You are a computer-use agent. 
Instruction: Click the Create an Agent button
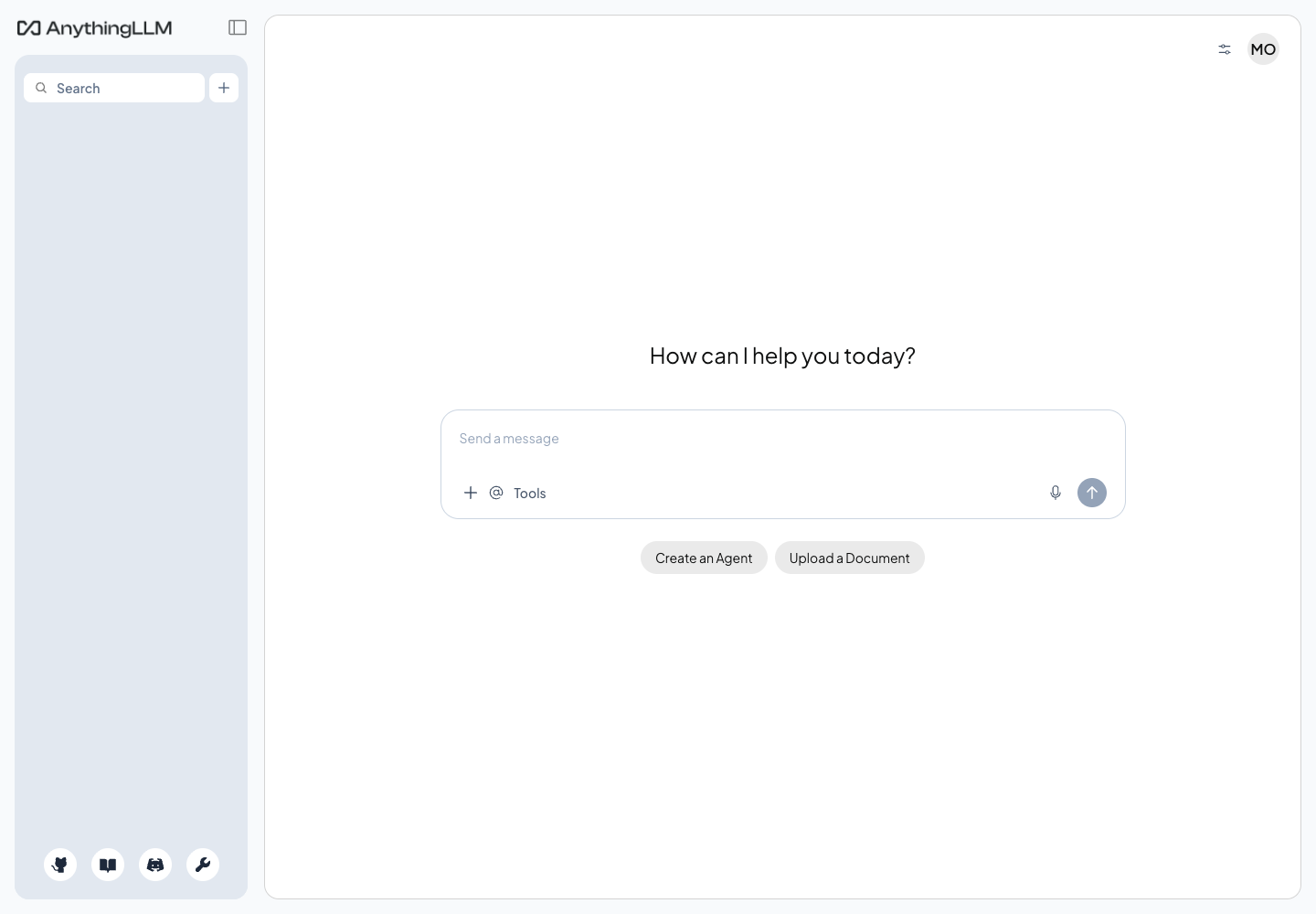tap(704, 558)
